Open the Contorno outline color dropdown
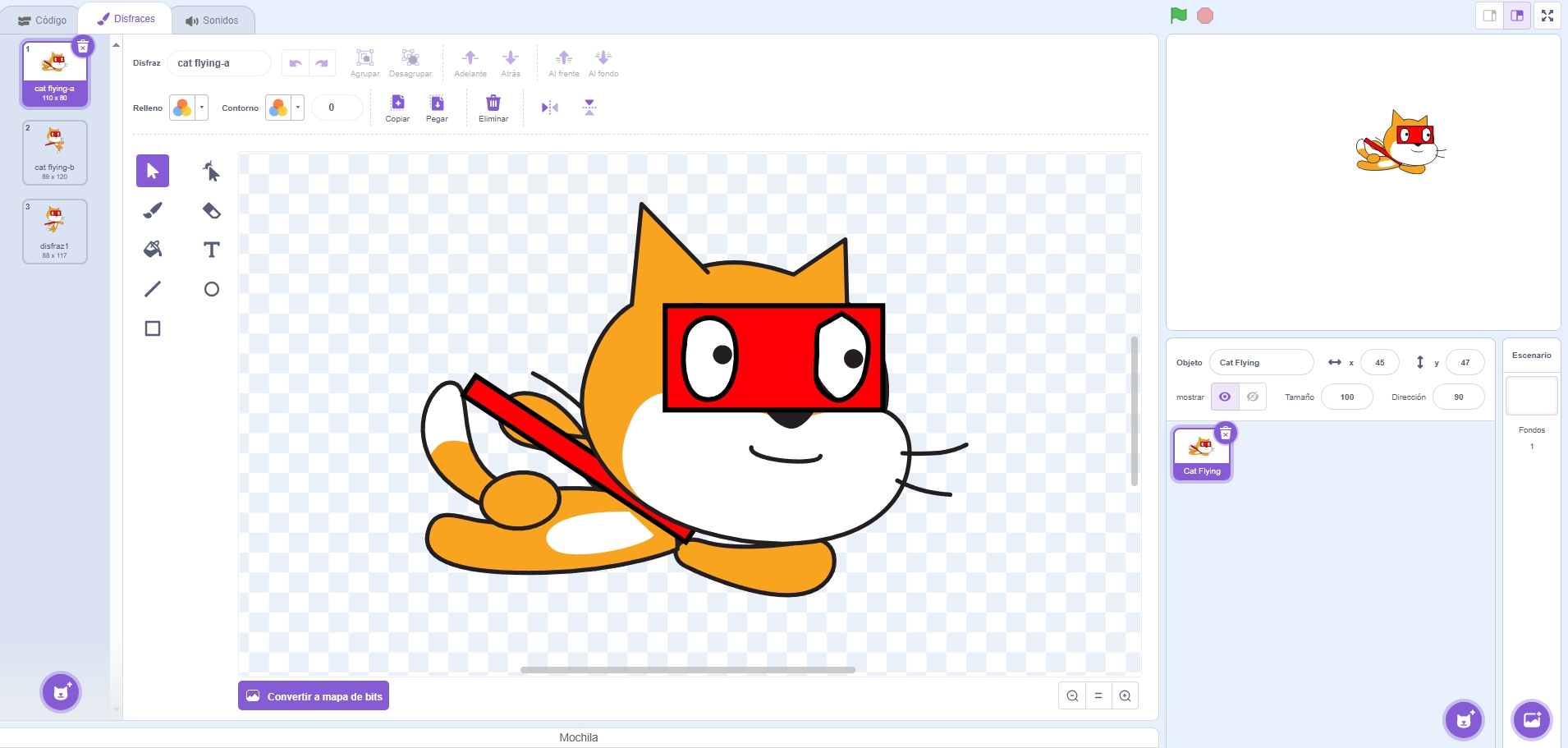This screenshot has width=1568, height=748. pos(285,108)
